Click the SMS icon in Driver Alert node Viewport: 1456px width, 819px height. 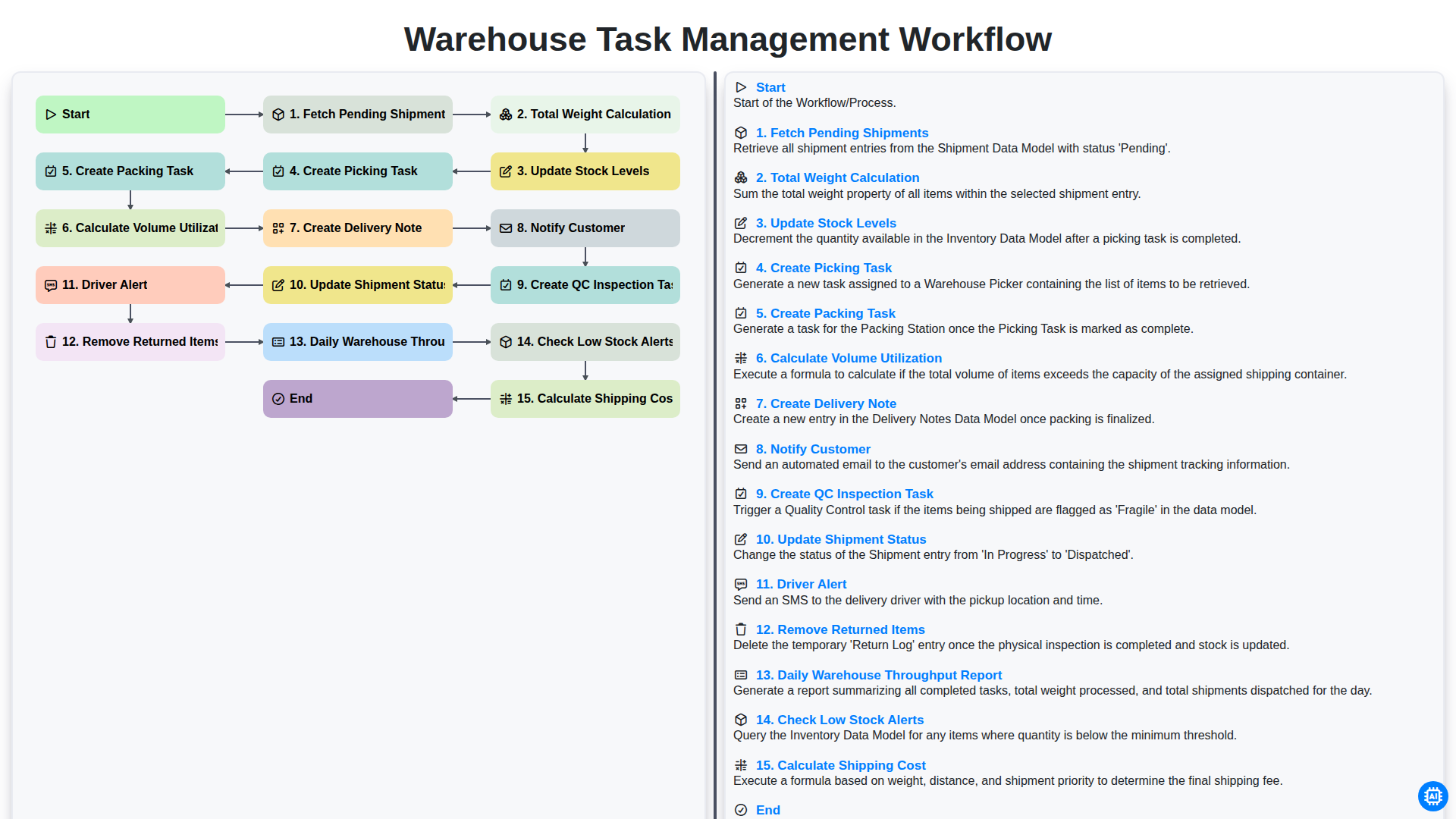pos(51,285)
